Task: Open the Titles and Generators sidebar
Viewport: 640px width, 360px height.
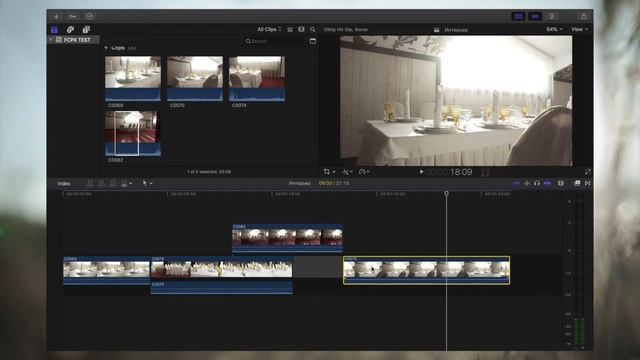Action: 86,29
